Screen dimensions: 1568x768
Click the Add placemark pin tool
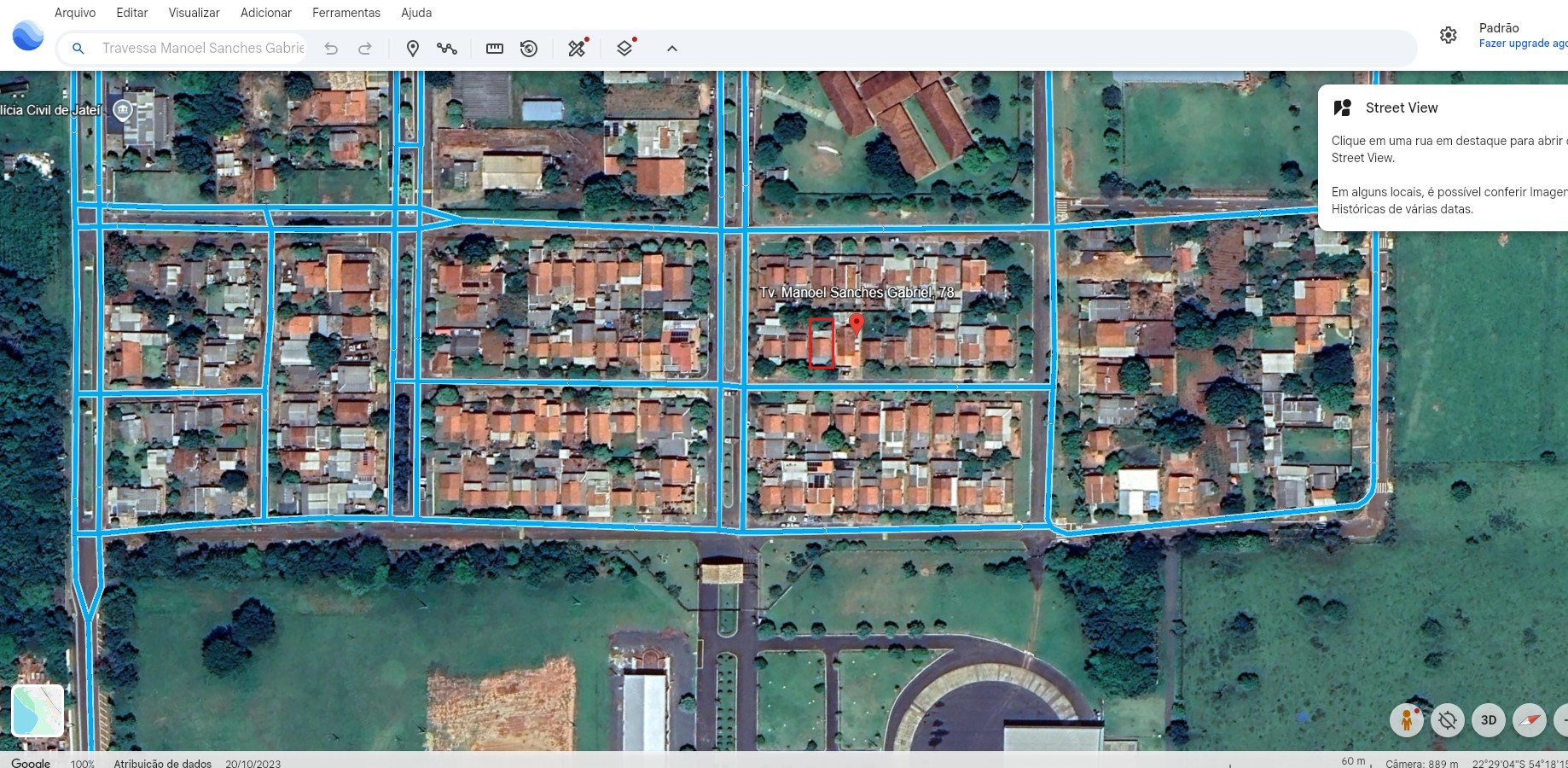(x=413, y=49)
